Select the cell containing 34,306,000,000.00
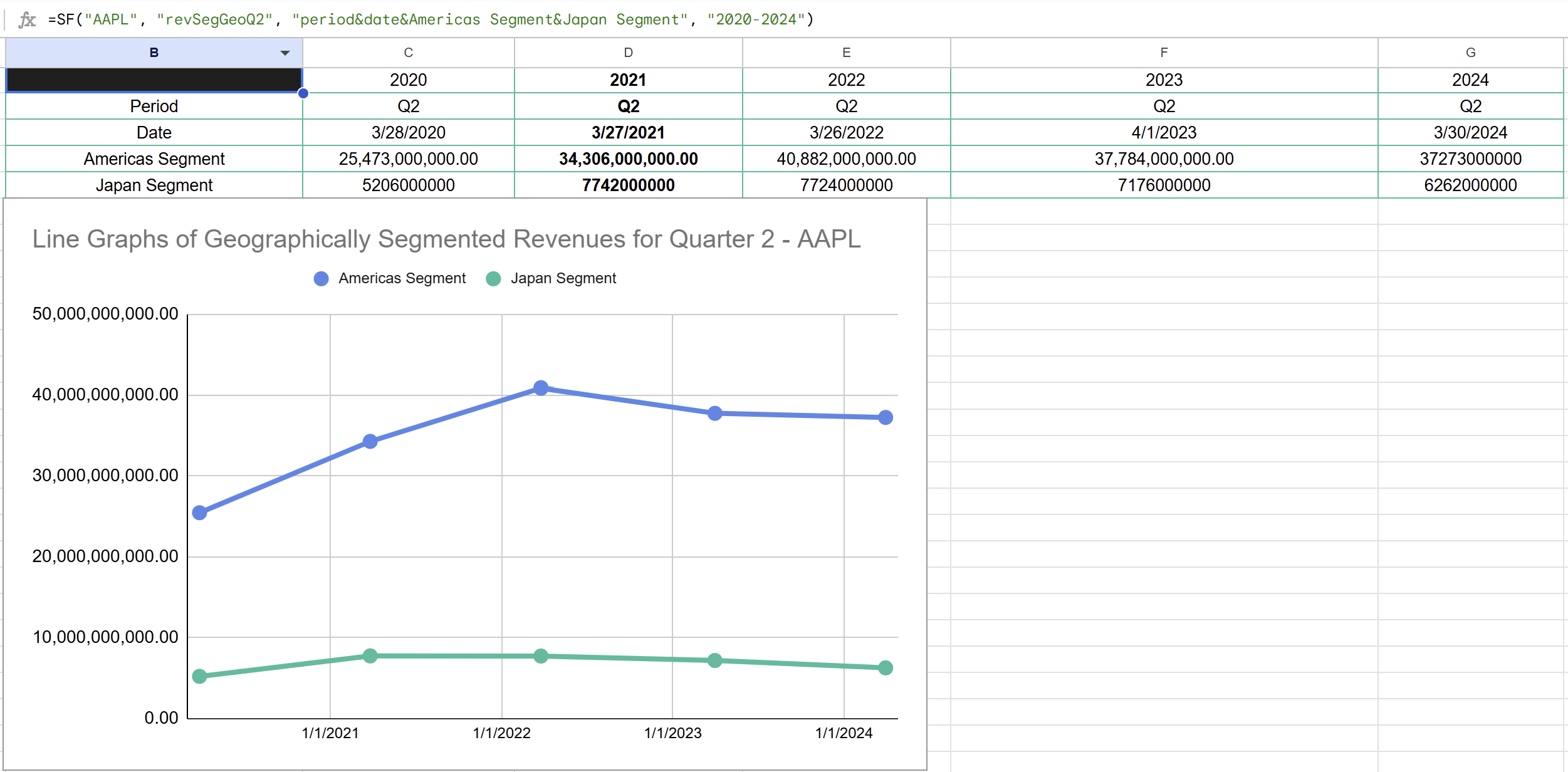 point(628,159)
